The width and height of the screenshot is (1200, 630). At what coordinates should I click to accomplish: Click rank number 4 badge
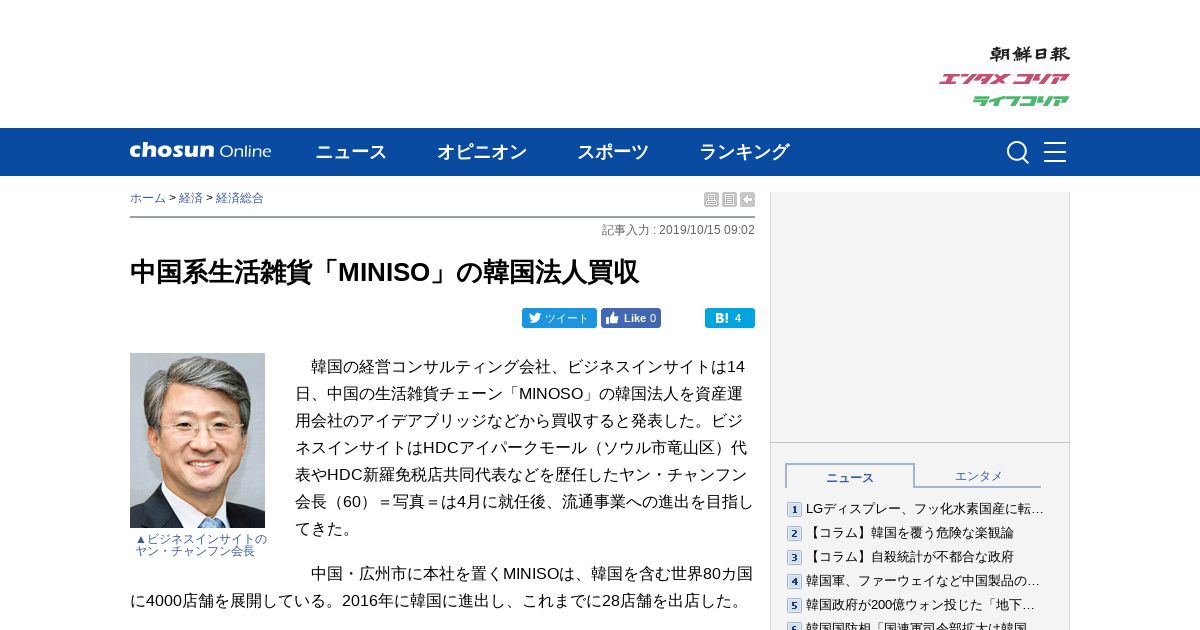coord(794,582)
